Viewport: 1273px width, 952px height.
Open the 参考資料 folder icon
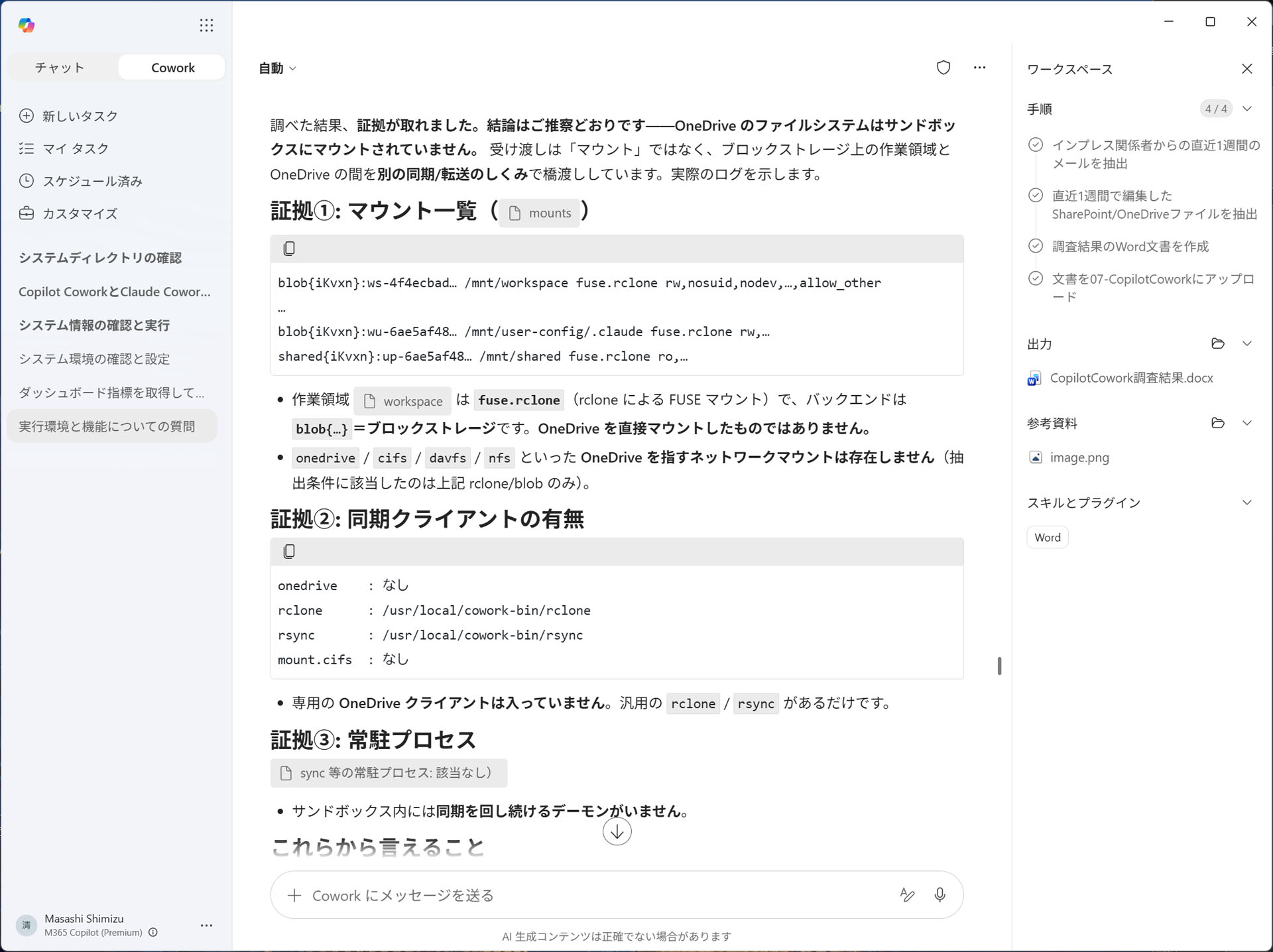(1217, 423)
